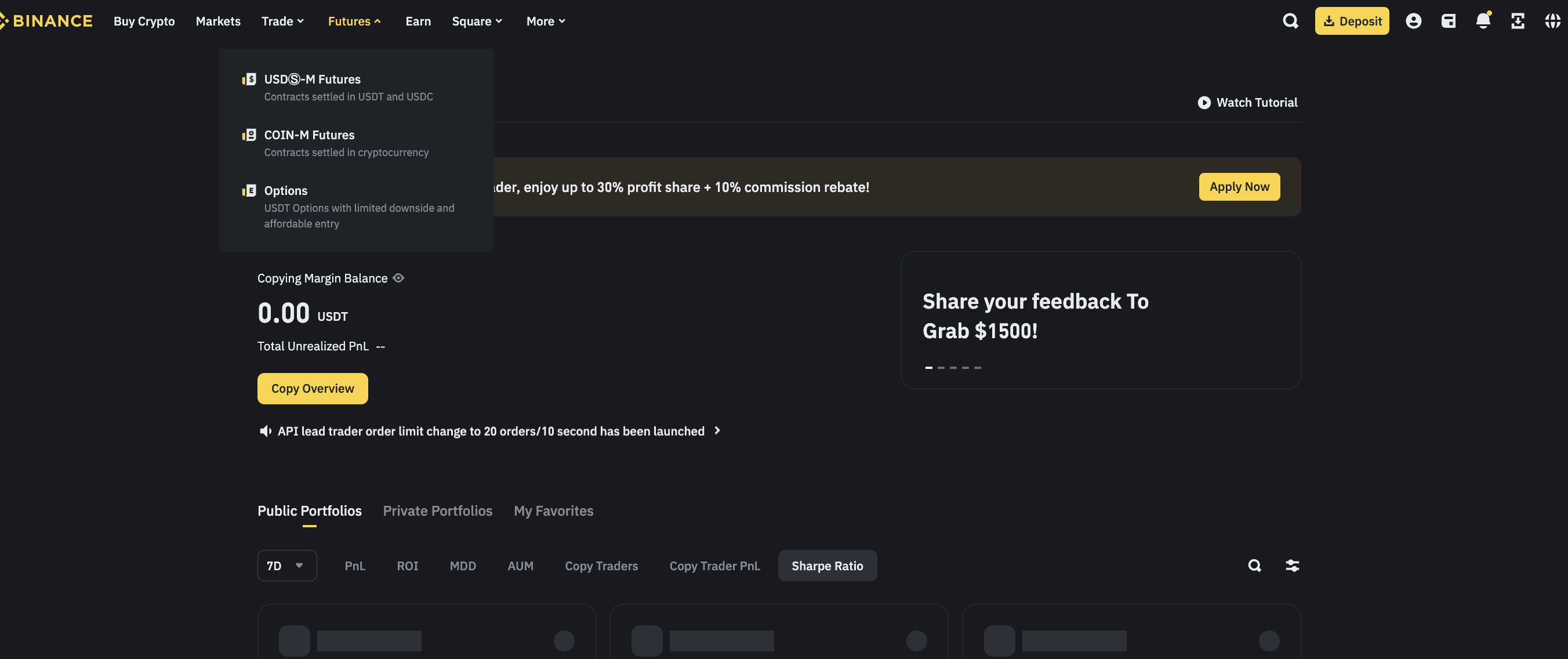Click the portfolio list search icon
This screenshot has height=659, width=1568.
coord(1254,566)
